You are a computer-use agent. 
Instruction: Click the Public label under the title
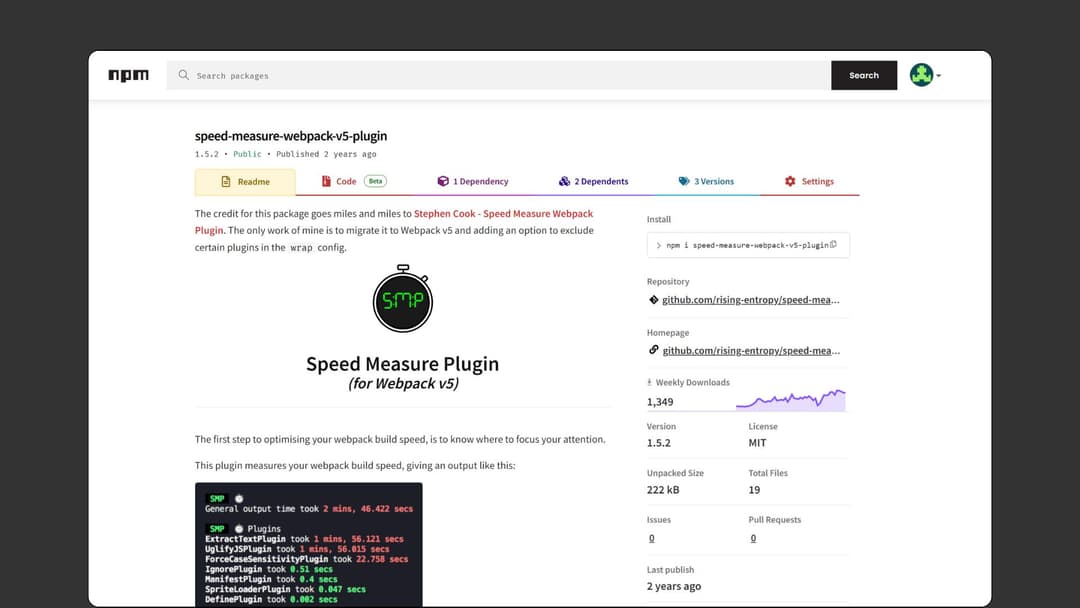pos(247,154)
